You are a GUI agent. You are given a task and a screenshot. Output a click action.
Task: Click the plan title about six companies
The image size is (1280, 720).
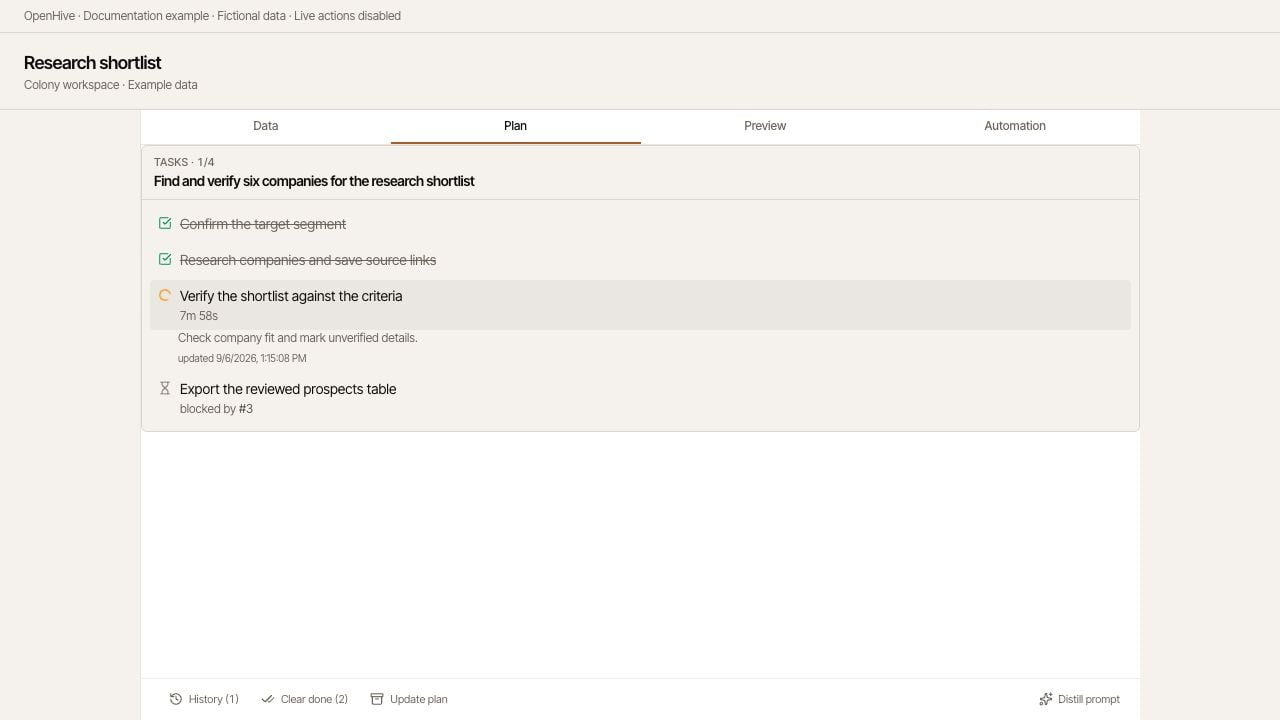pyautogui.click(x=314, y=181)
